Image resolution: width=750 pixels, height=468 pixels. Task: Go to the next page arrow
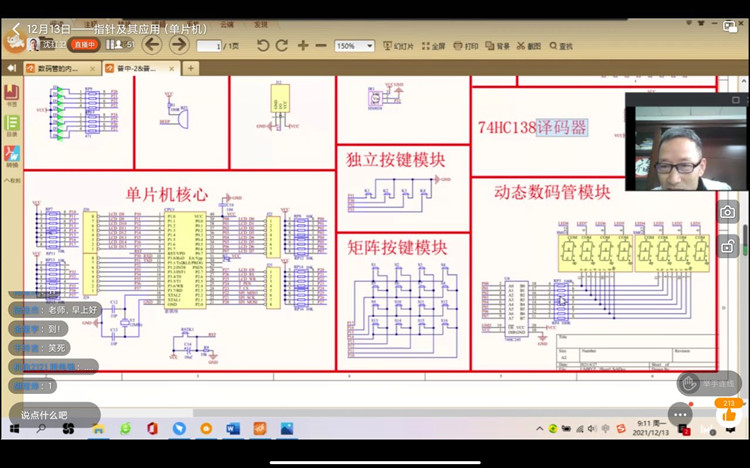pos(179,45)
